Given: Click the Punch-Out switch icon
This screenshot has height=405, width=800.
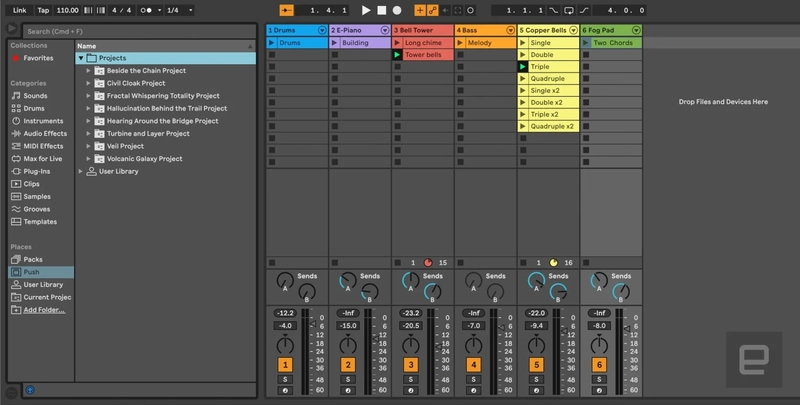Looking at the screenshot, I should click(584, 10).
